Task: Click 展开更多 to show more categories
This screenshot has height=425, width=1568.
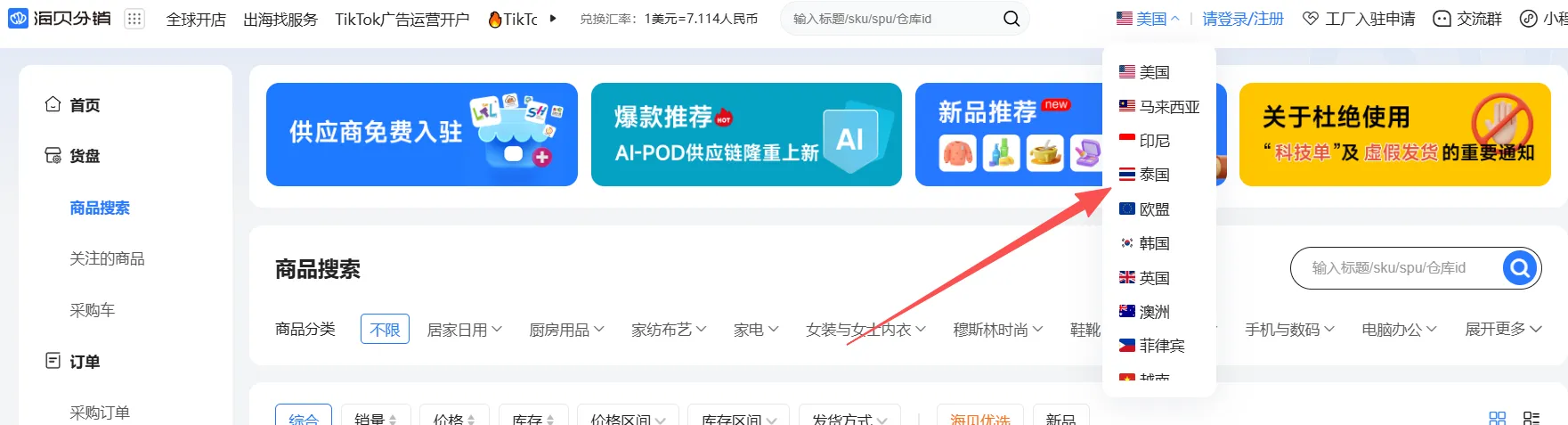Action: (x=1504, y=329)
